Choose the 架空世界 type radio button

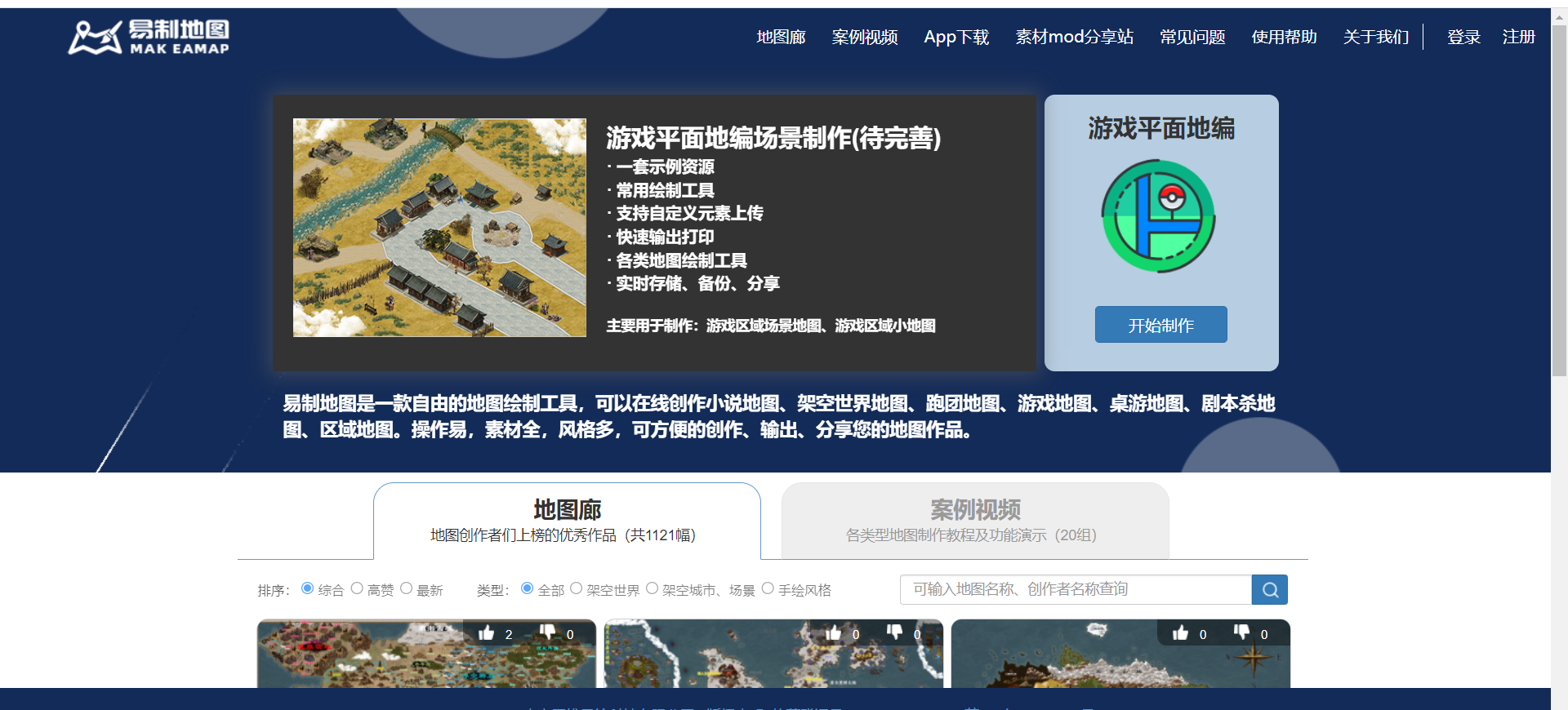tap(577, 588)
